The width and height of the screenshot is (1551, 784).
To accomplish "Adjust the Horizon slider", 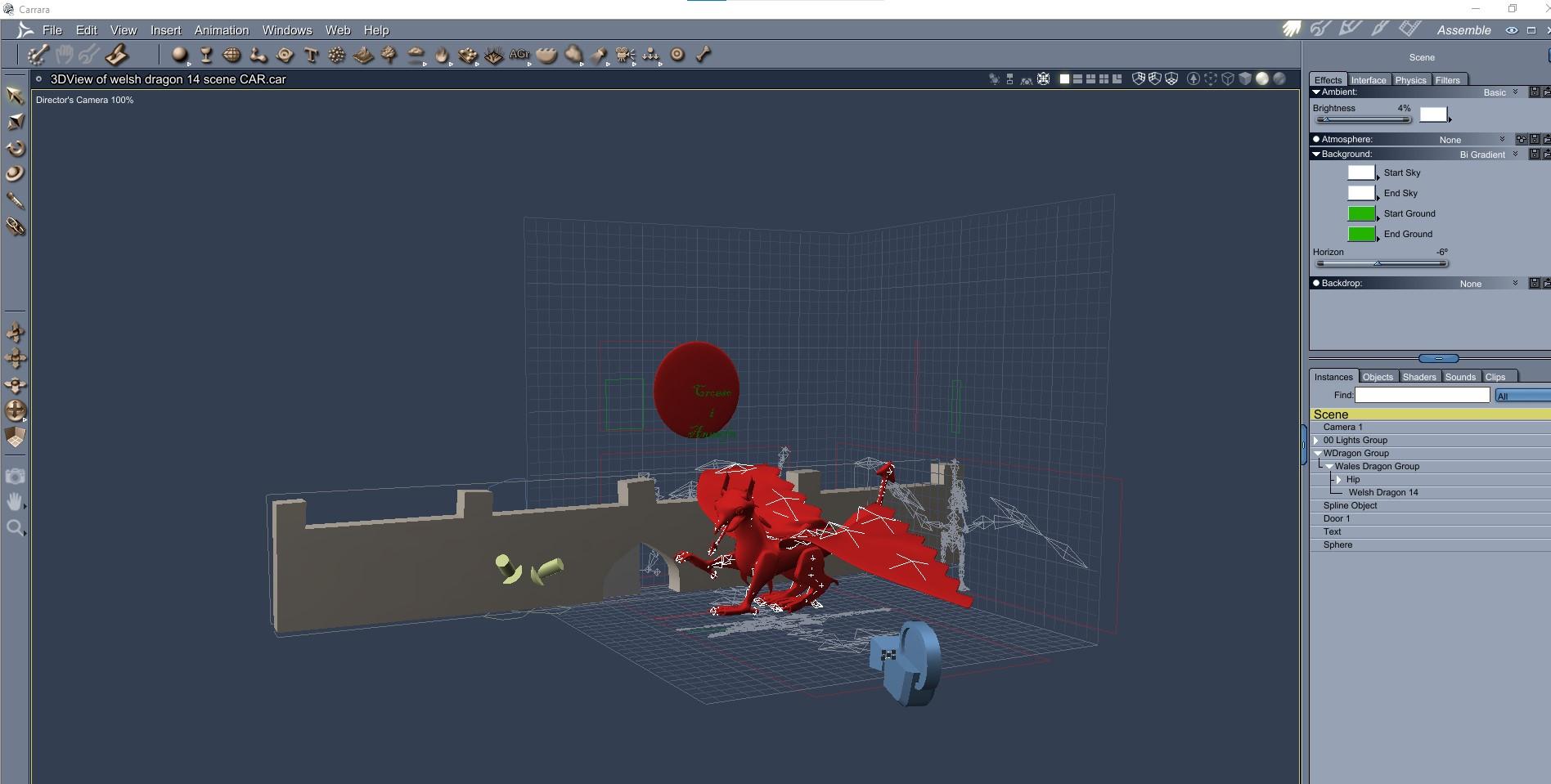I will coord(1382,263).
